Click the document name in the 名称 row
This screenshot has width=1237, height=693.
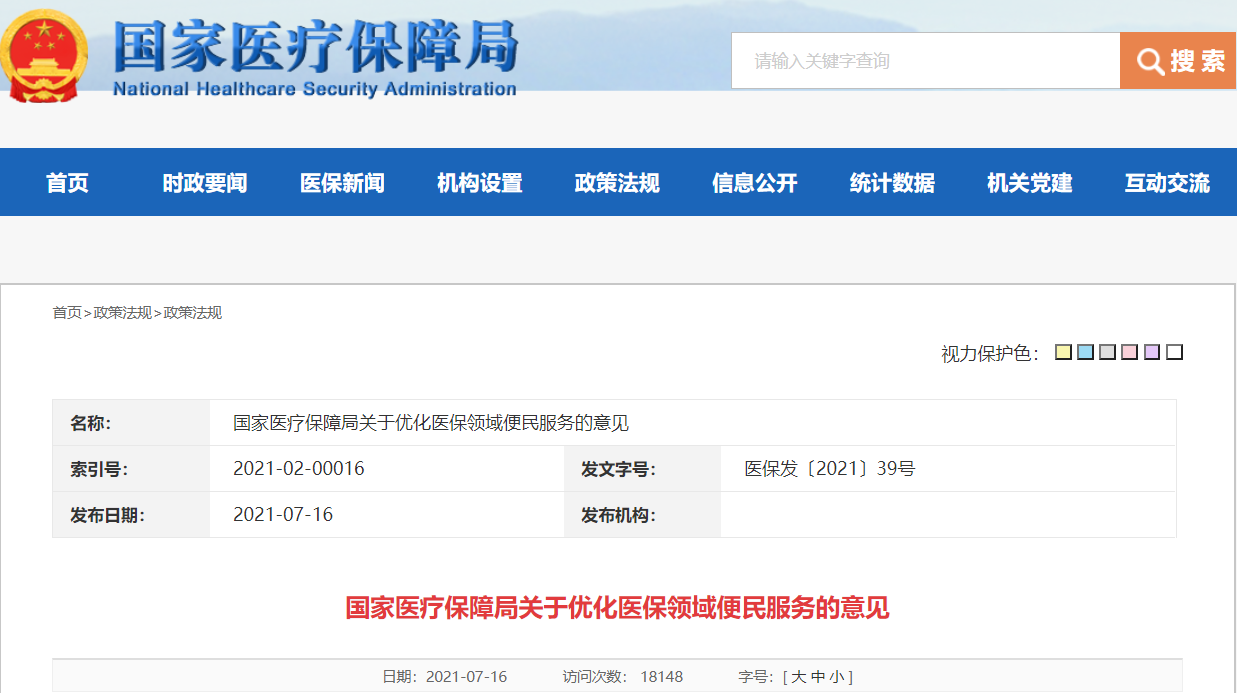[x=431, y=423]
